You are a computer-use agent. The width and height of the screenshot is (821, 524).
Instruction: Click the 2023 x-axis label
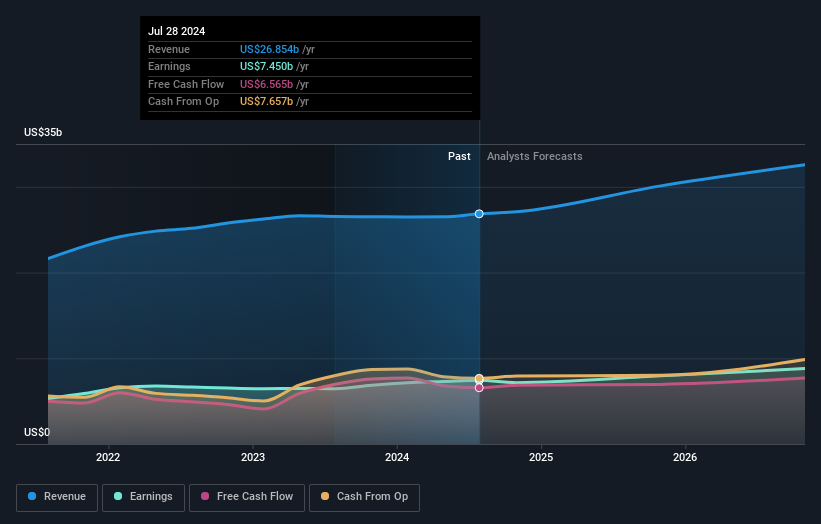tap(253, 457)
